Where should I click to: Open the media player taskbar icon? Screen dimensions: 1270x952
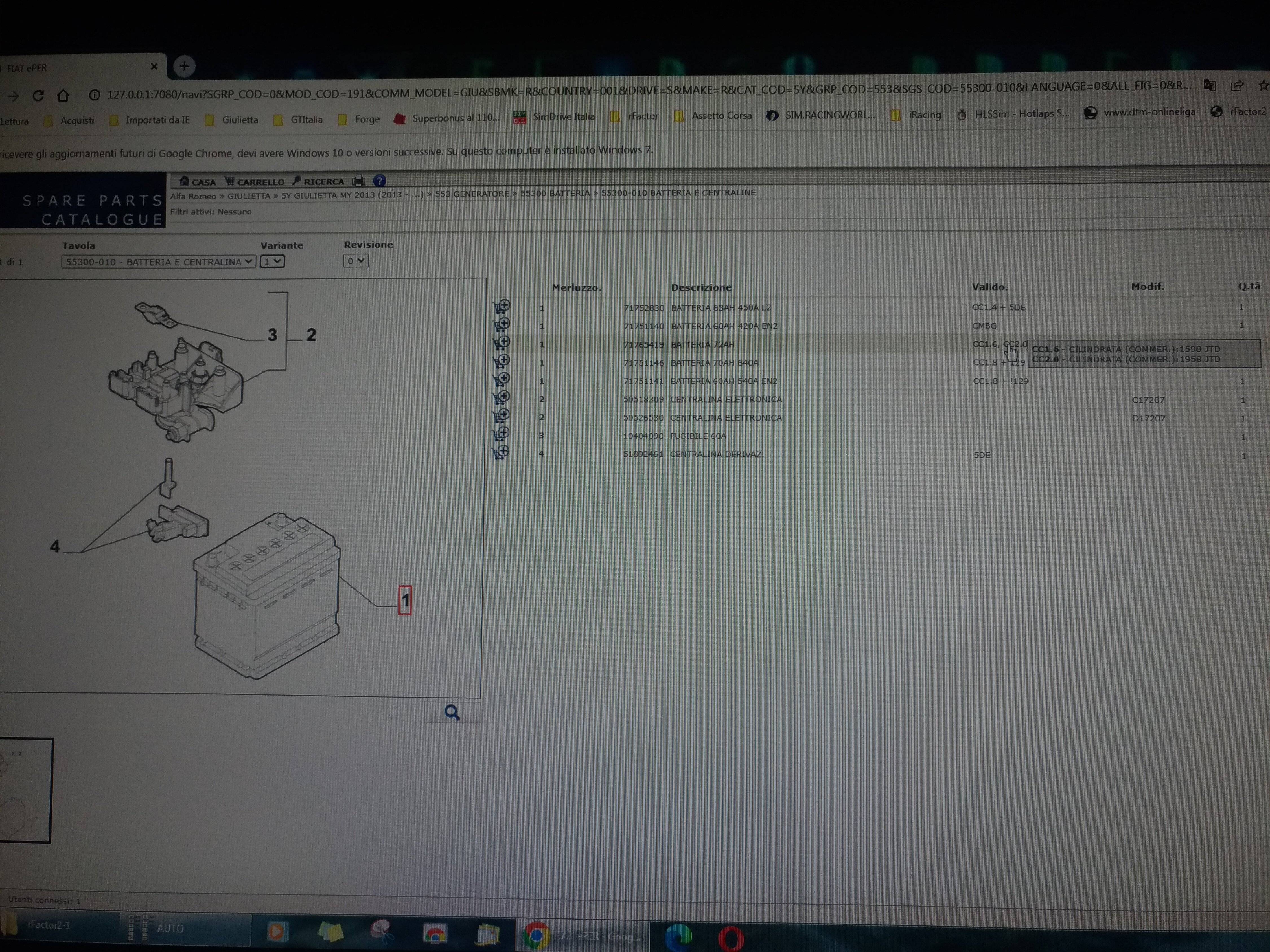277,931
